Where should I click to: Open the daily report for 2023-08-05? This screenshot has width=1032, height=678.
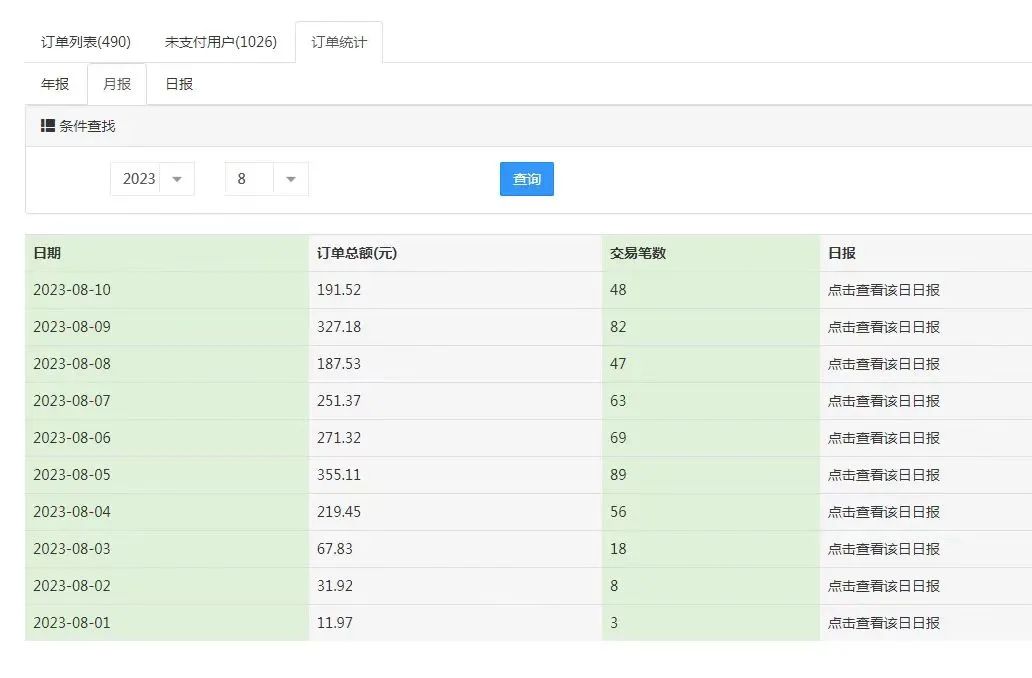886,475
